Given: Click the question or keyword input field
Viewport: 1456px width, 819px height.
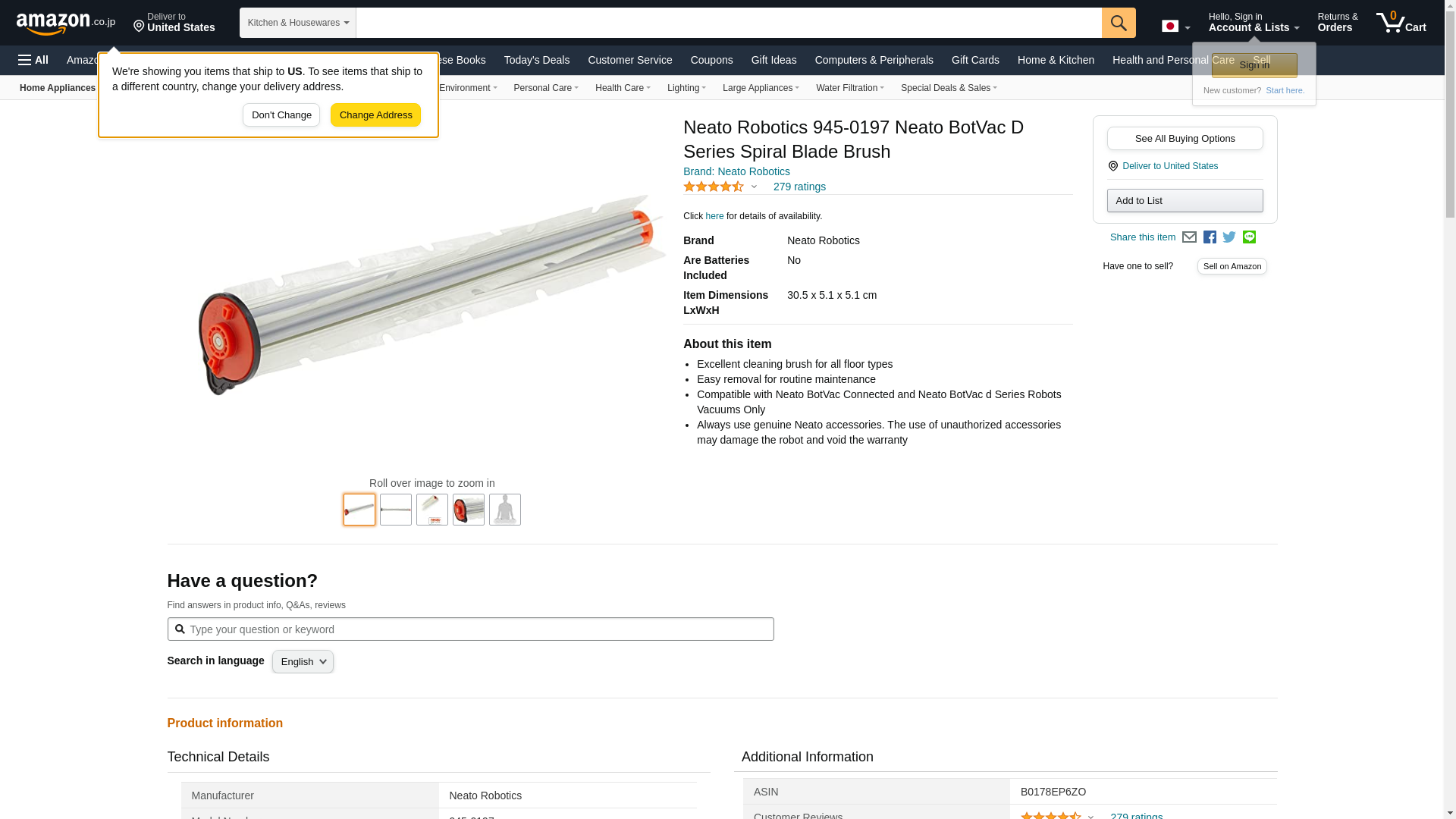Looking at the screenshot, I should coord(478,629).
